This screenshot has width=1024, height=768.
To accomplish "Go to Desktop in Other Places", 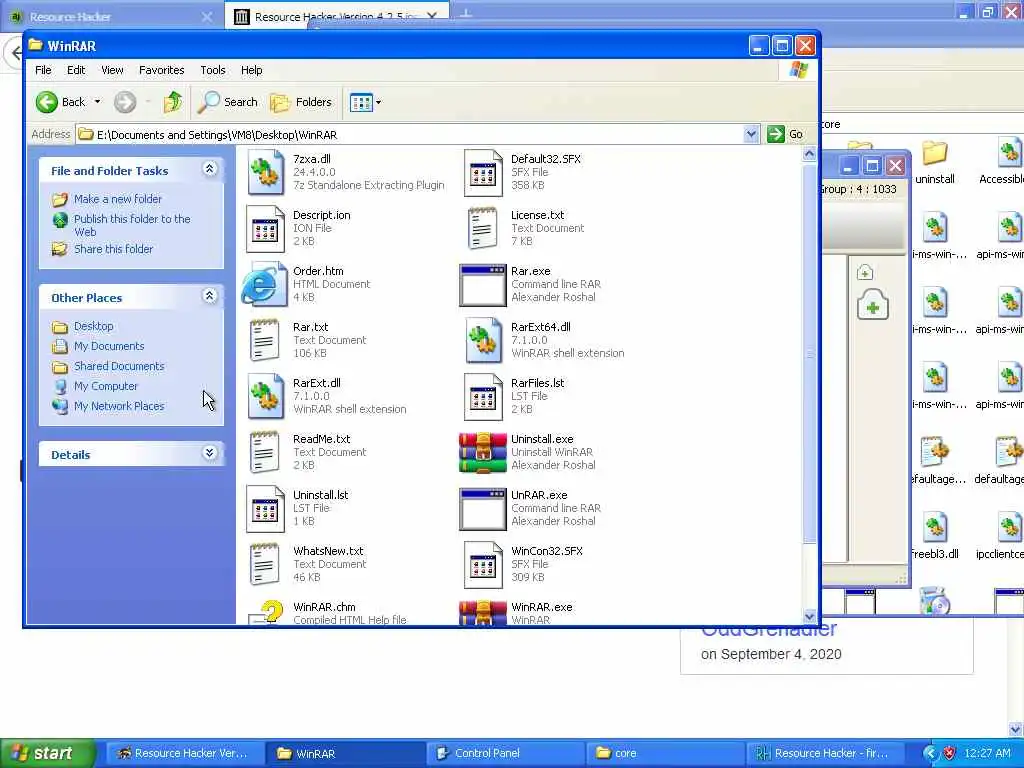I will (x=93, y=326).
